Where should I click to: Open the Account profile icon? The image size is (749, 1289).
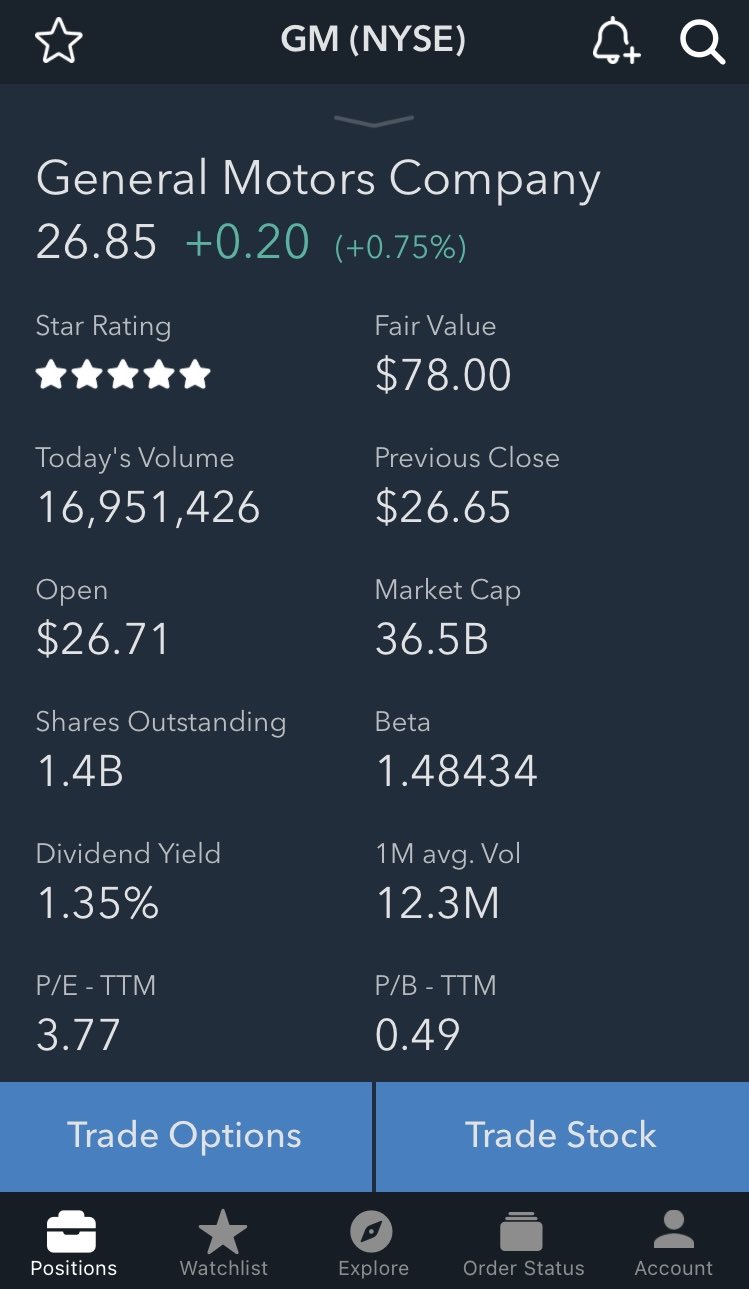pyautogui.click(x=673, y=1233)
